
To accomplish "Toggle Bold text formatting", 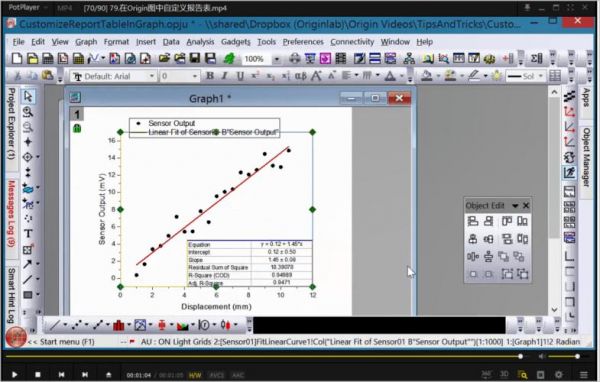I will (210, 76).
